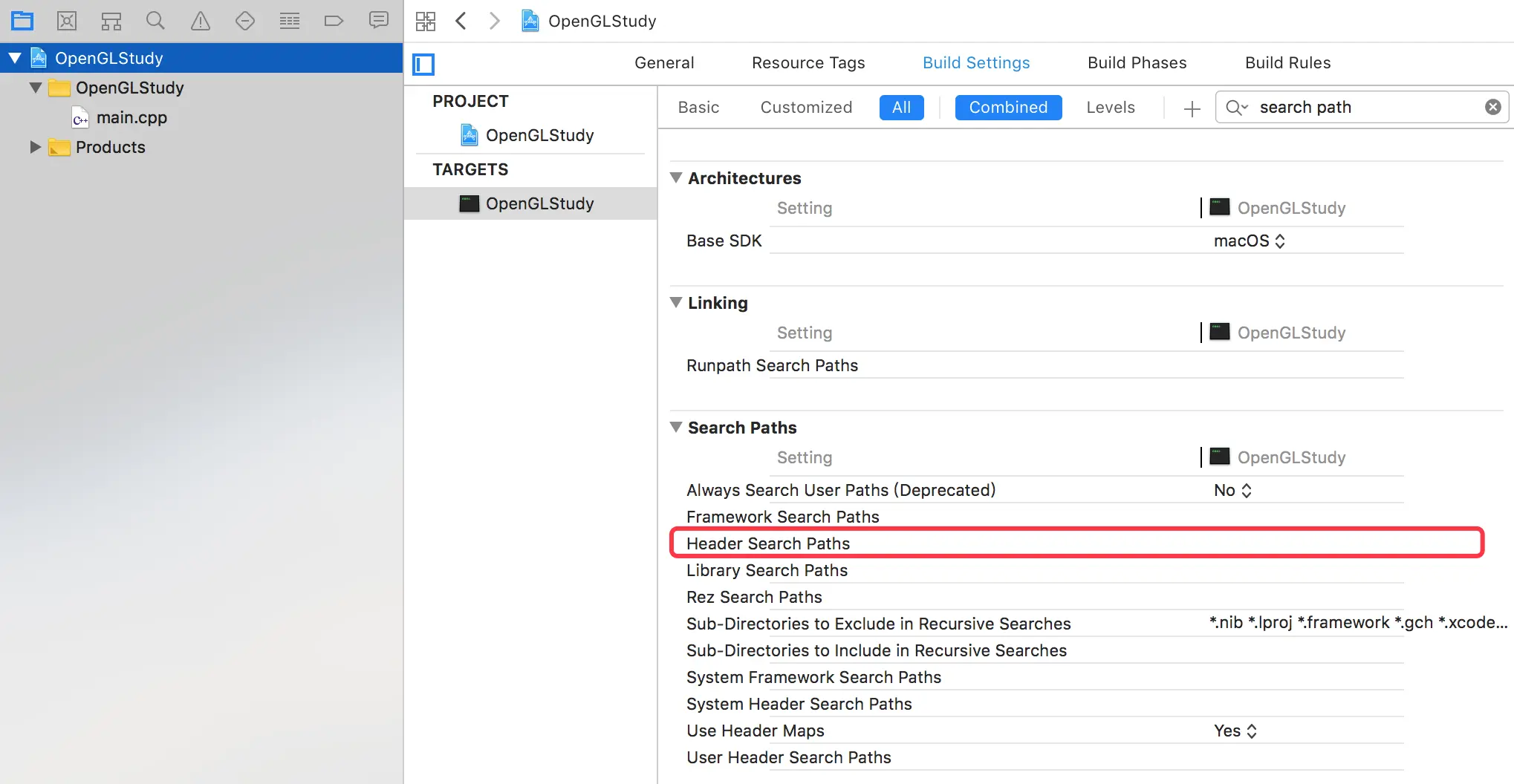
Task: Select the System Framework Search Paths setting
Action: 813,677
